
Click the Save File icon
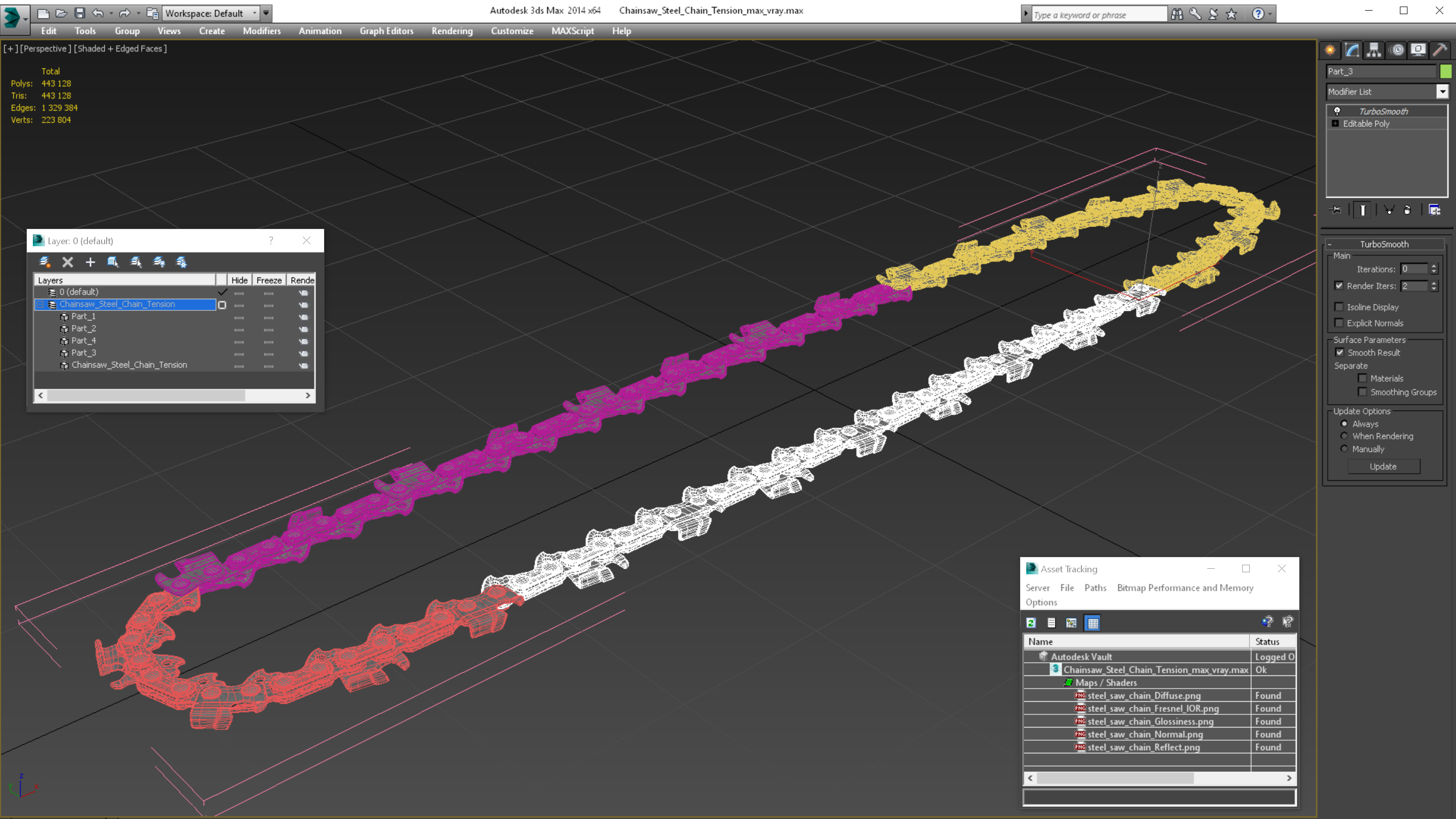click(80, 13)
